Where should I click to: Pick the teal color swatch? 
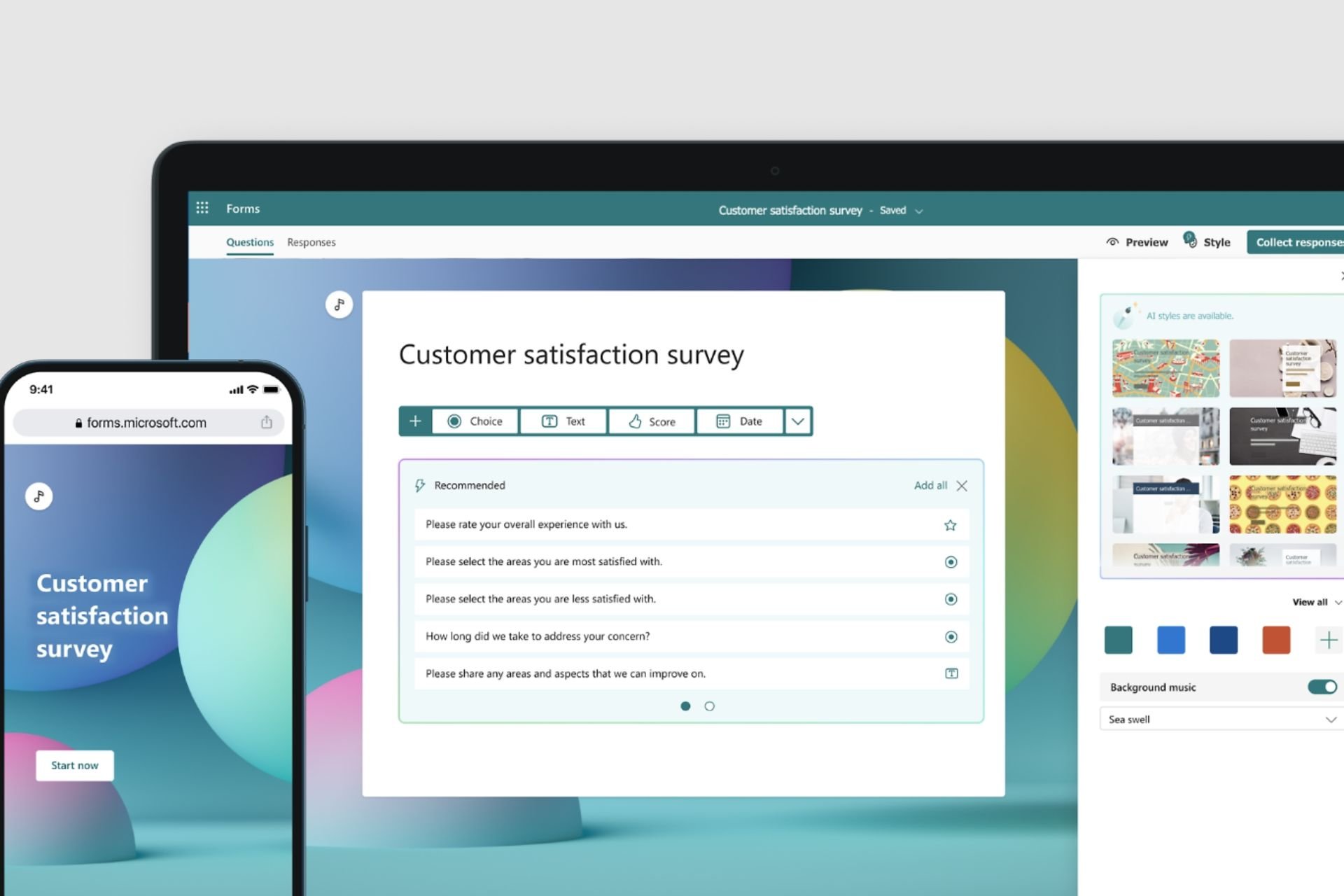[x=1118, y=640]
